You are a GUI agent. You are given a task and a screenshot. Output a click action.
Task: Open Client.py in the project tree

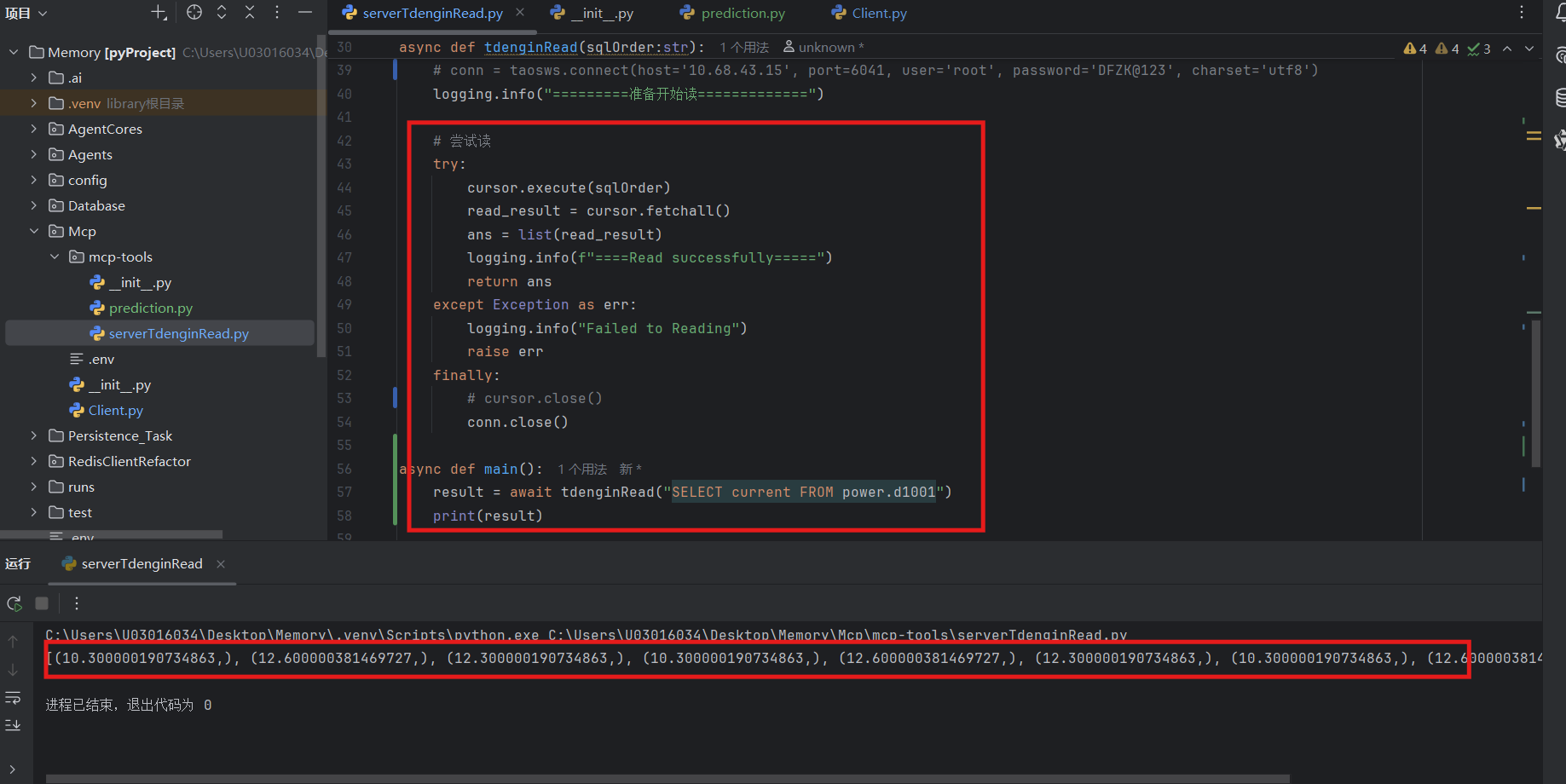[x=115, y=410]
